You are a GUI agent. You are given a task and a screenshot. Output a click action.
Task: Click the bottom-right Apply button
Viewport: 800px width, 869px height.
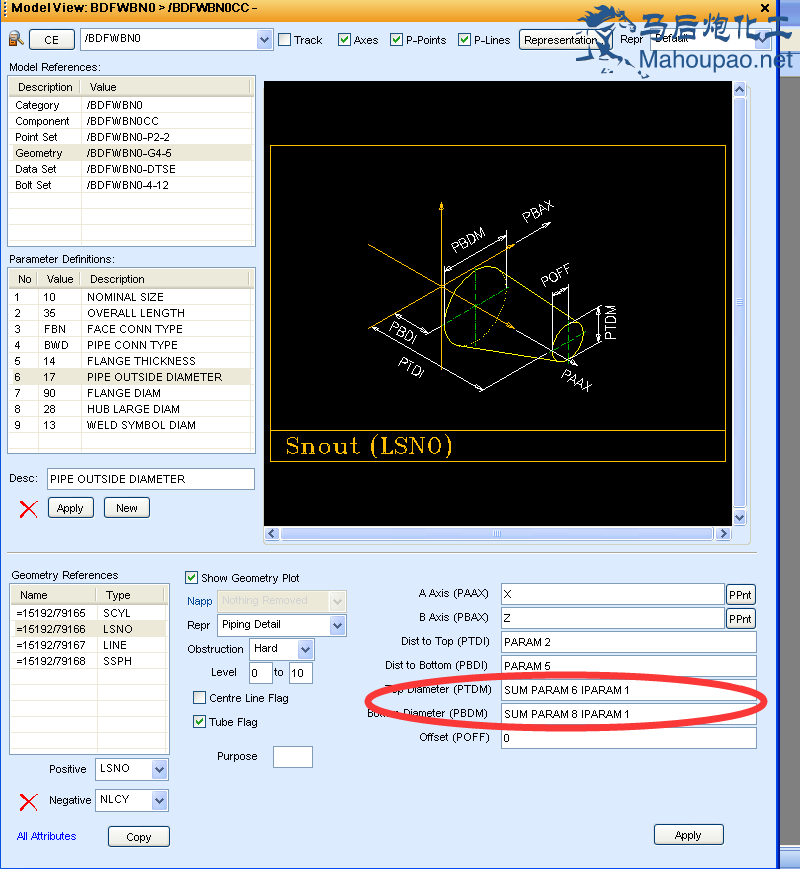(689, 835)
